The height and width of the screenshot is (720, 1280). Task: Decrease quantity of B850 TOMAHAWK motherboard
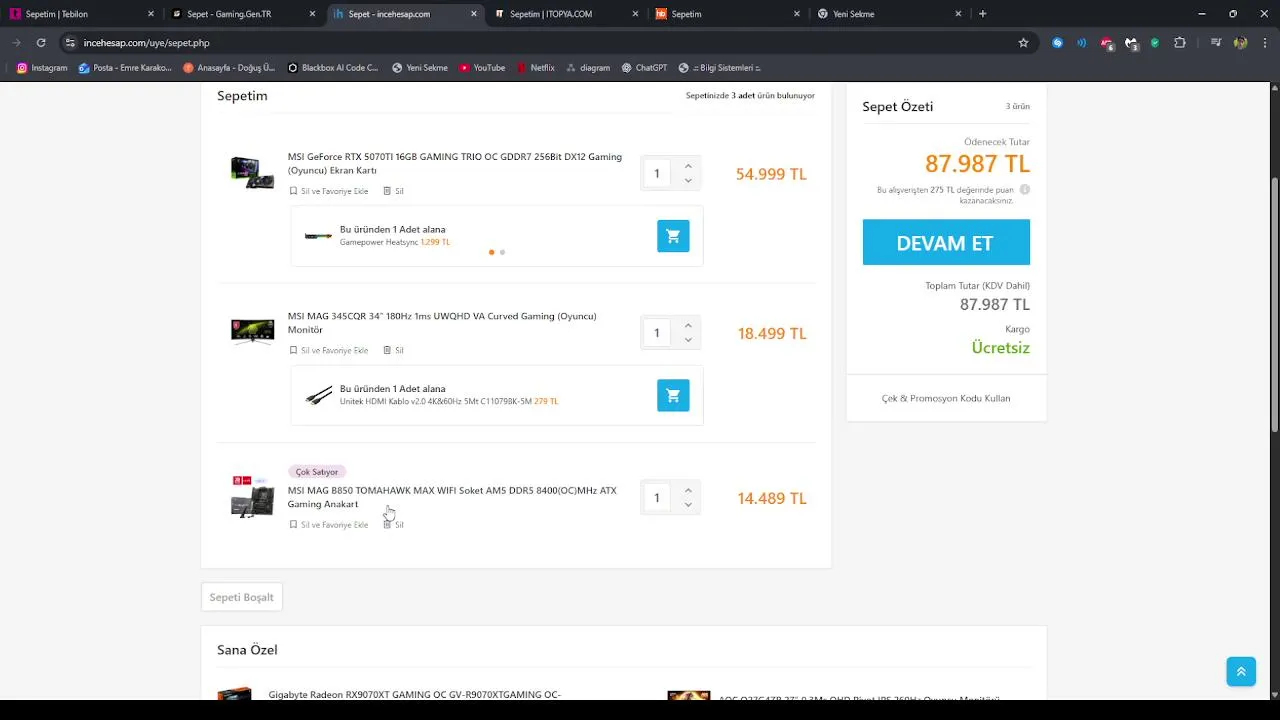pyautogui.click(x=688, y=505)
